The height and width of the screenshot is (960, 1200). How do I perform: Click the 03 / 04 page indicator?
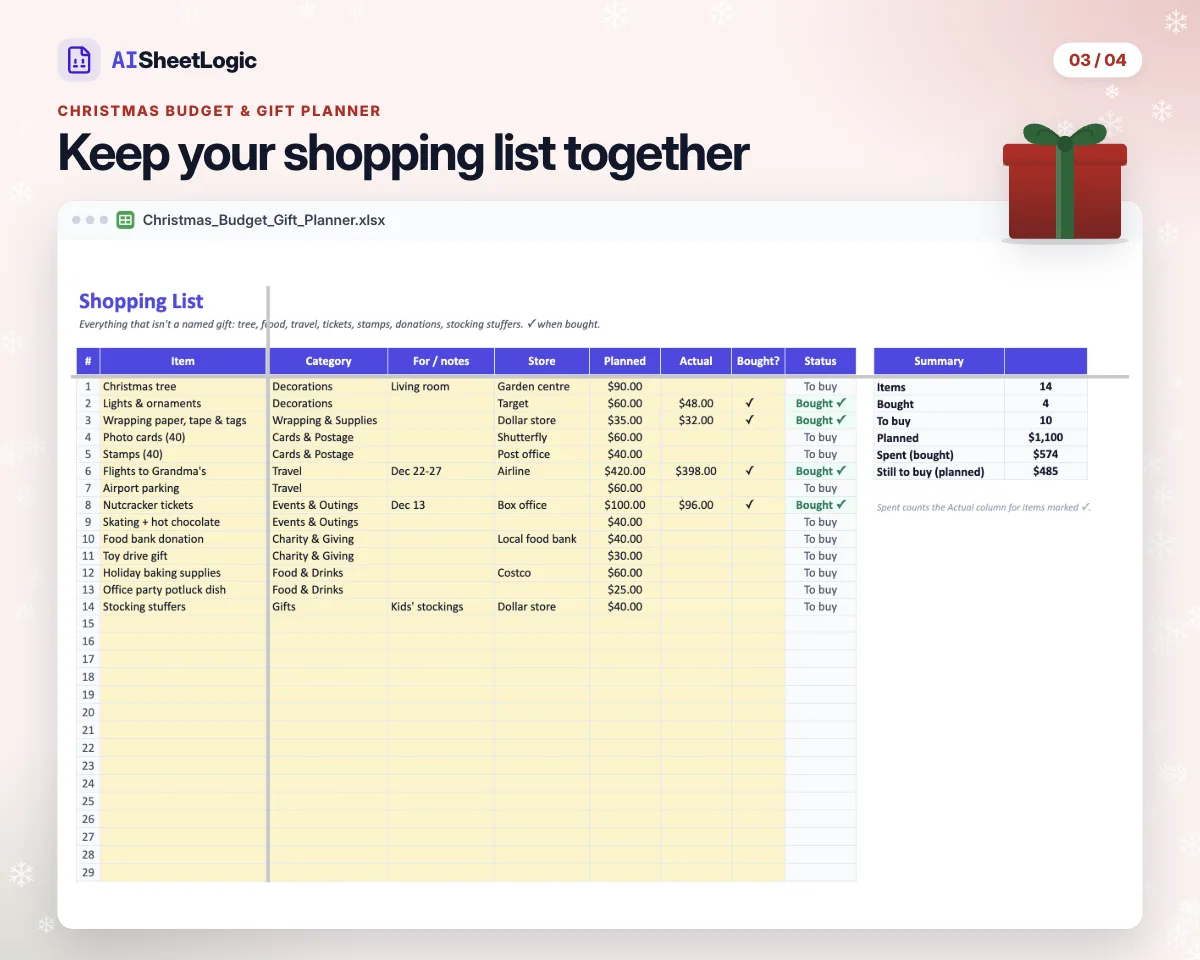1097,60
